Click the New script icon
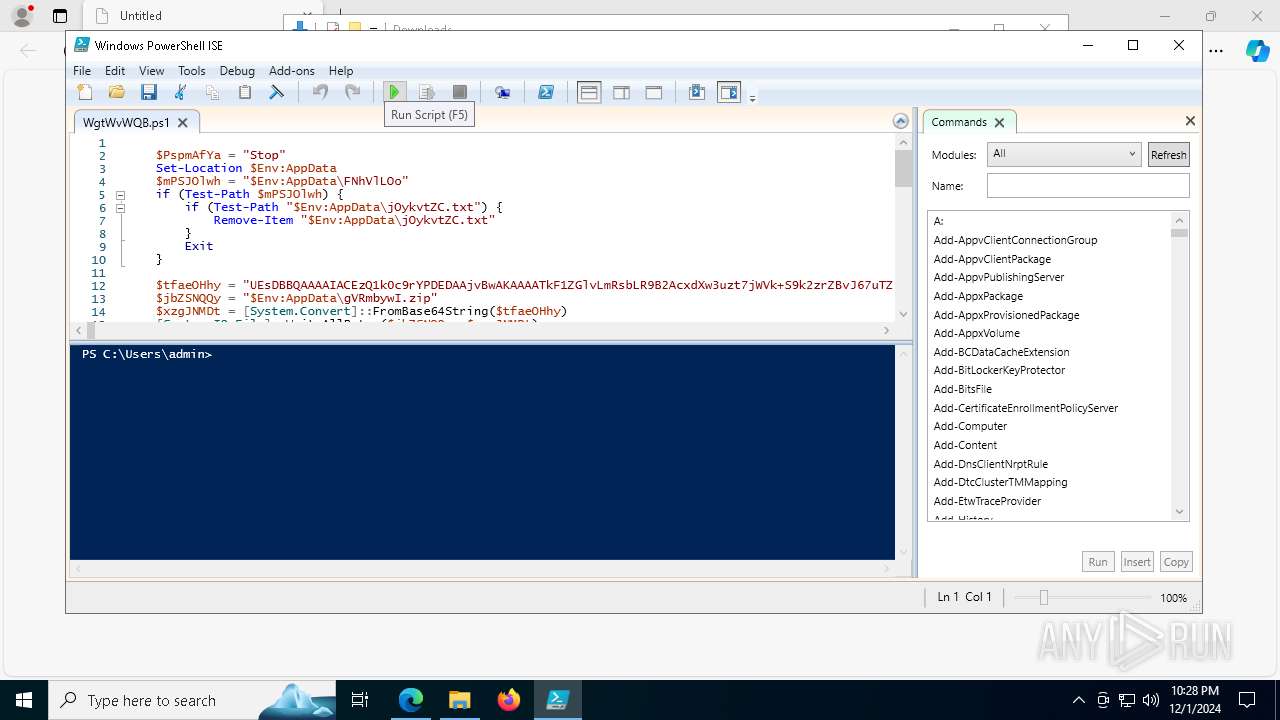The height and width of the screenshot is (720, 1280). [85, 92]
